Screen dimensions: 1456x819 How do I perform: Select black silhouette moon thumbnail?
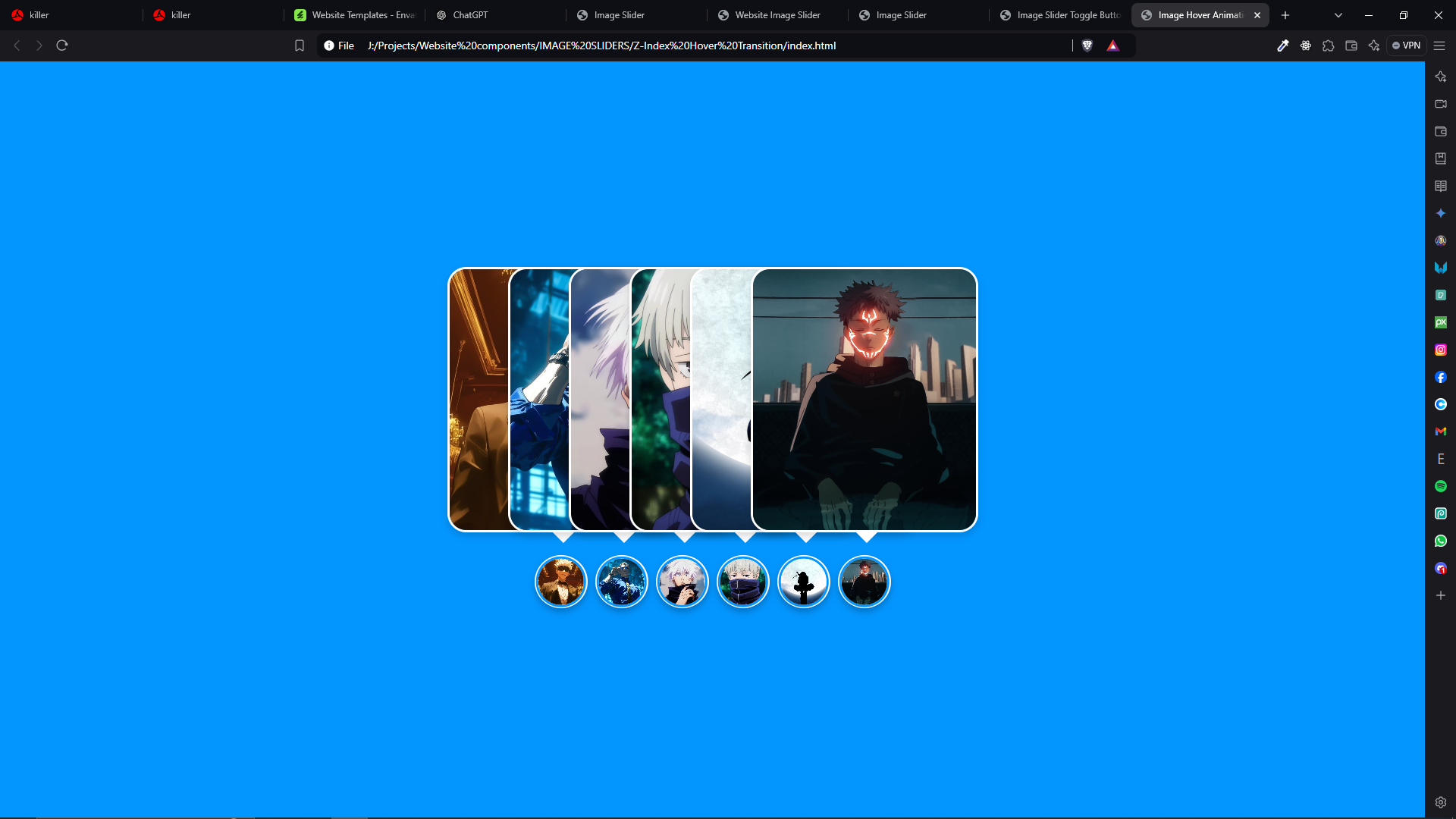click(x=804, y=582)
